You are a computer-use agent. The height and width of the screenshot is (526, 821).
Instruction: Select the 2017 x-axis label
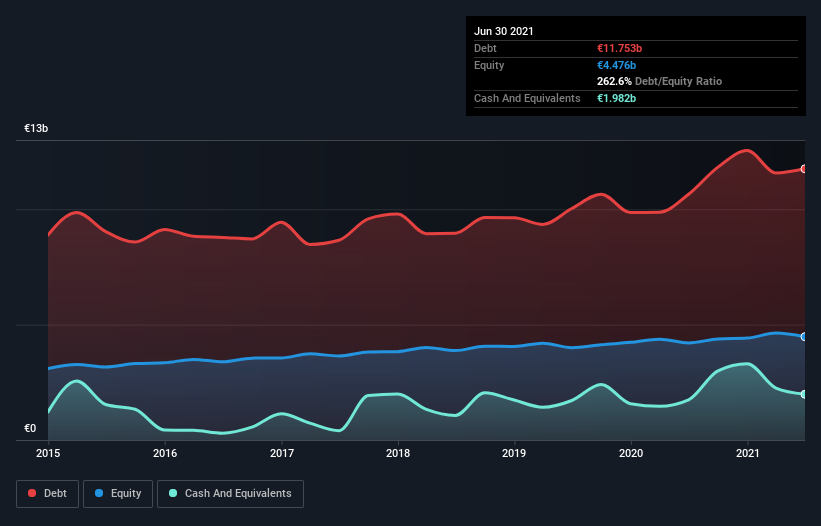point(282,453)
